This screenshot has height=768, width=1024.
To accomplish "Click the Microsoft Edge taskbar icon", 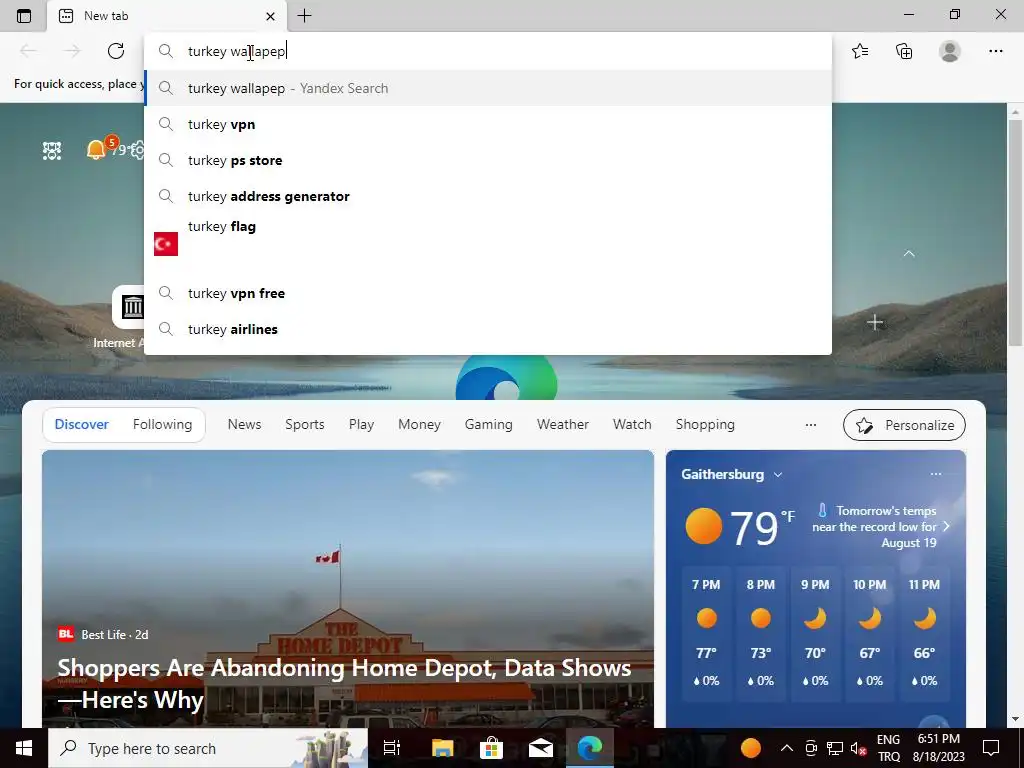I will click(590, 748).
